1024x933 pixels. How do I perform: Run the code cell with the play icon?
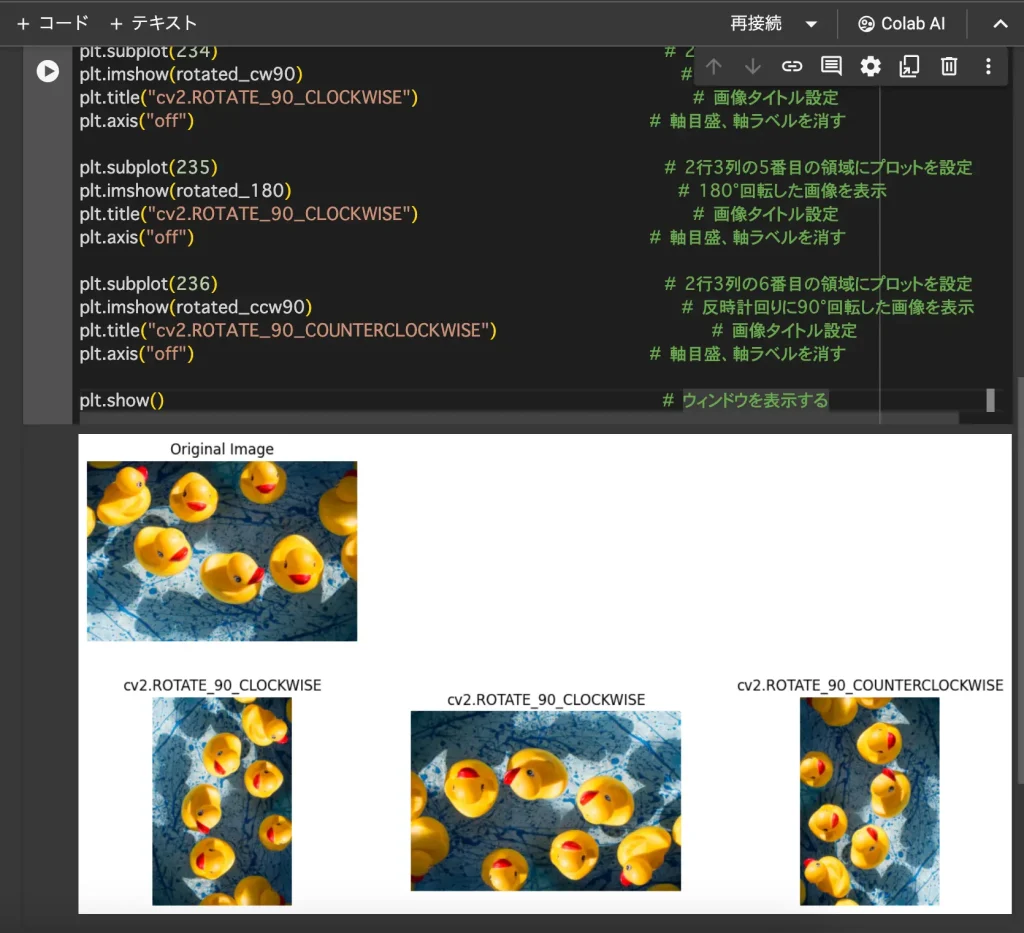[x=47, y=71]
